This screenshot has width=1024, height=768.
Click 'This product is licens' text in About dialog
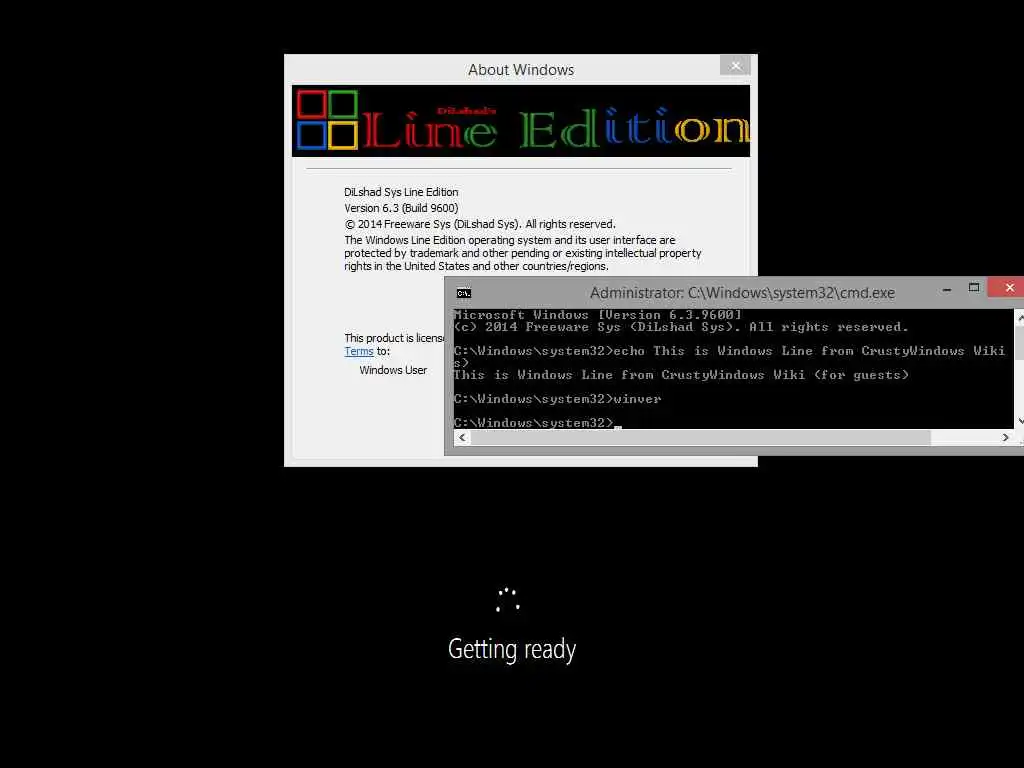pyautogui.click(x=394, y=338)
